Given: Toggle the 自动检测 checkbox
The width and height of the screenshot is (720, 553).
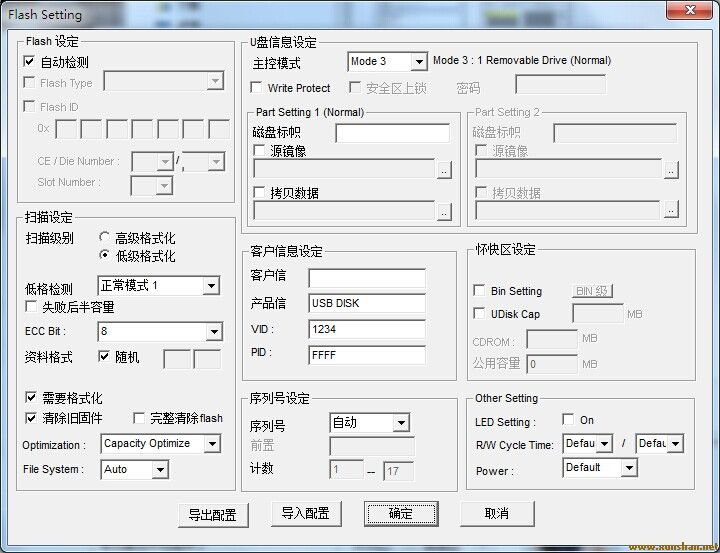Looking at the screenshot, I should (x=30, y=62).
